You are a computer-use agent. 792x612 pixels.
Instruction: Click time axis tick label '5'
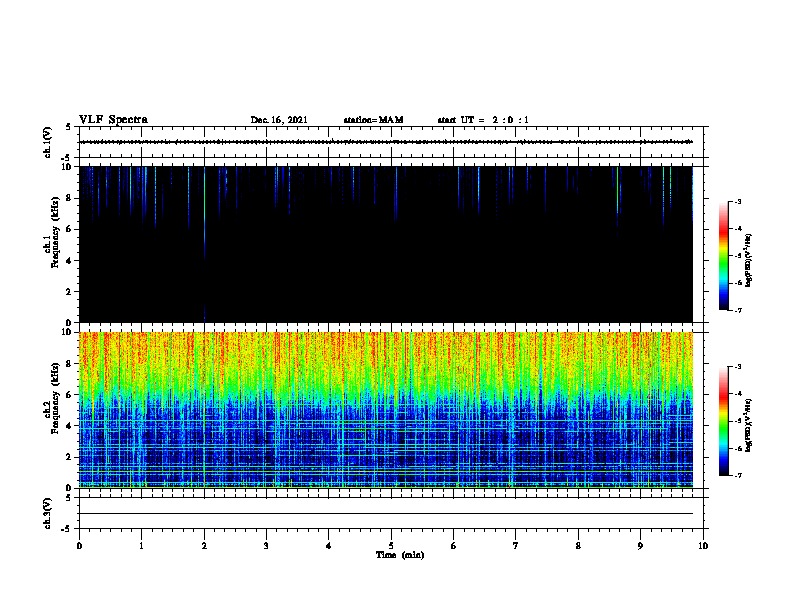(x=391, y=546)
